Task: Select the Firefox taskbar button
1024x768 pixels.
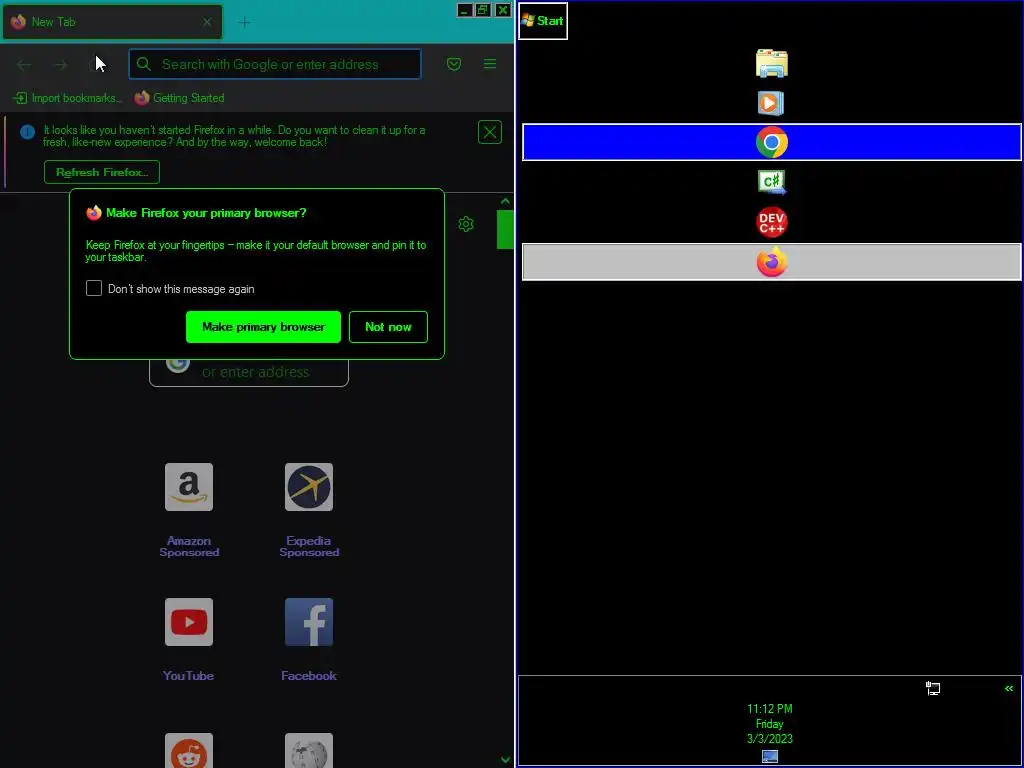Action: [x=771, y=262]
